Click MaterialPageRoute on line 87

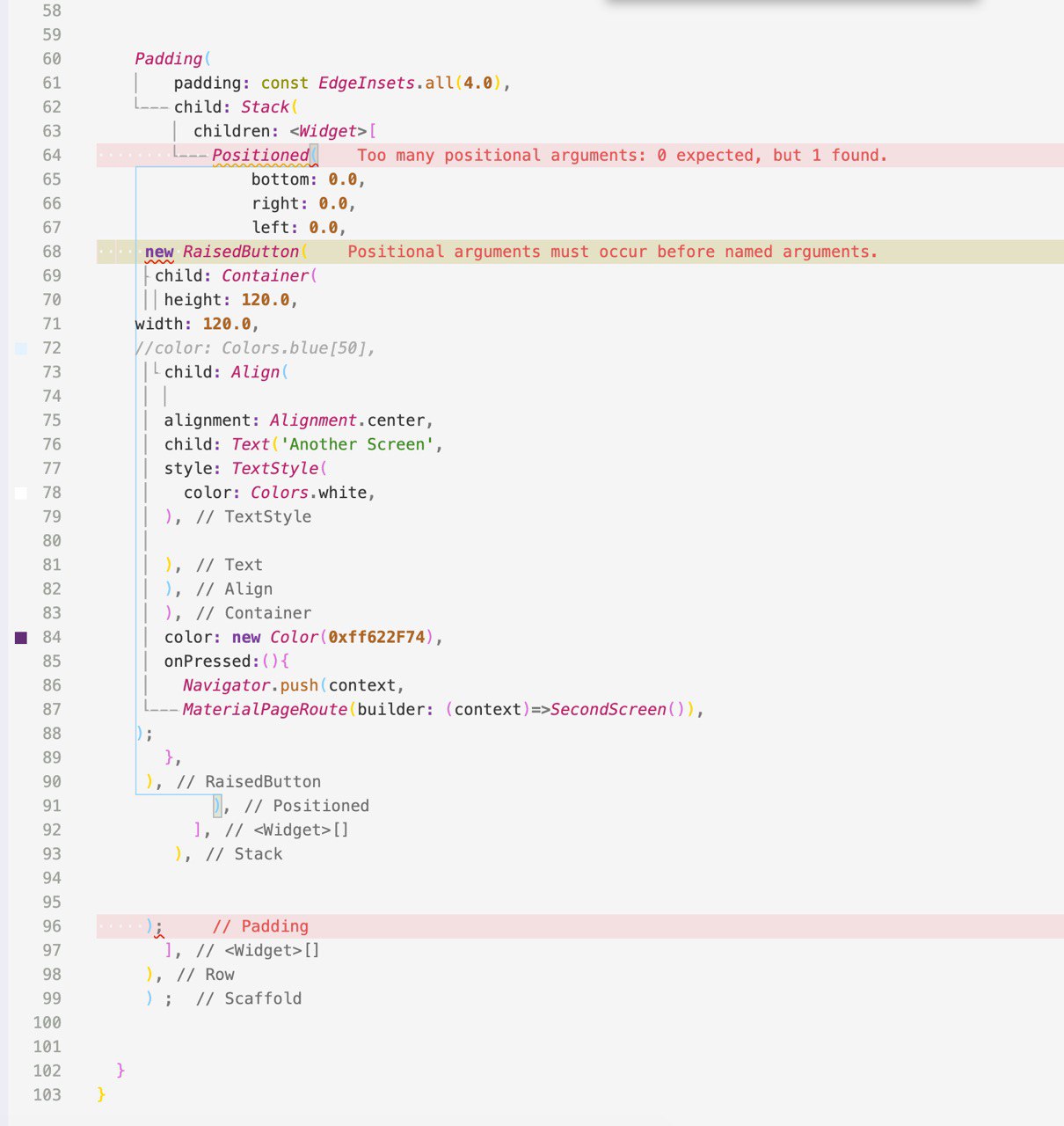click(x=265, y=709)
